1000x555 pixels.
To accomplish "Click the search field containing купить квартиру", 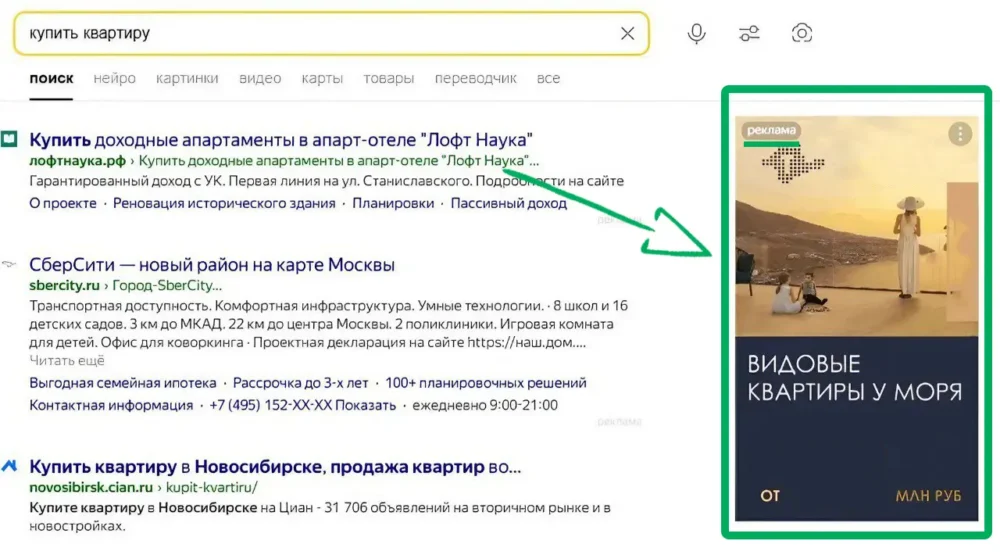I will point(331,33).
